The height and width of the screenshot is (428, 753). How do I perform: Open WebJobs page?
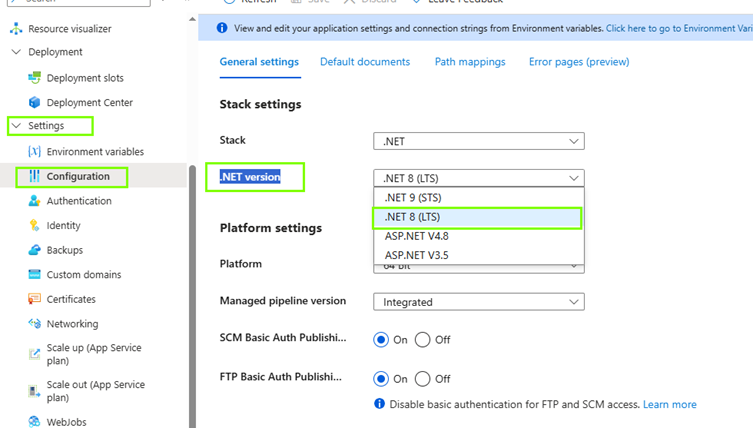click(x=67, y=422)
